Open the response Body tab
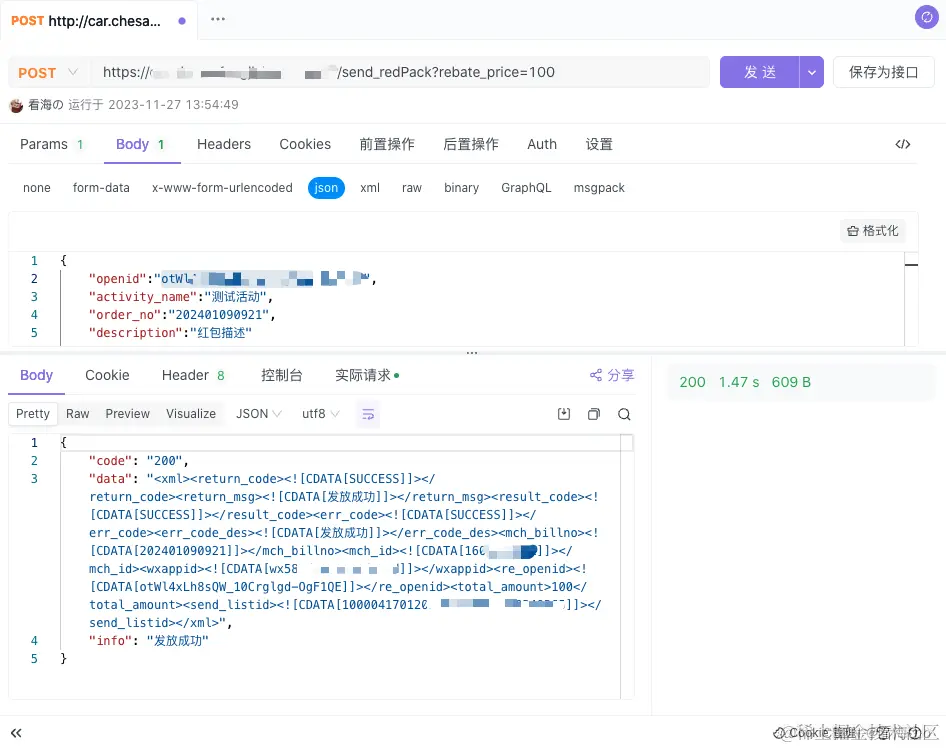946x749 pixels. (37, 375)
